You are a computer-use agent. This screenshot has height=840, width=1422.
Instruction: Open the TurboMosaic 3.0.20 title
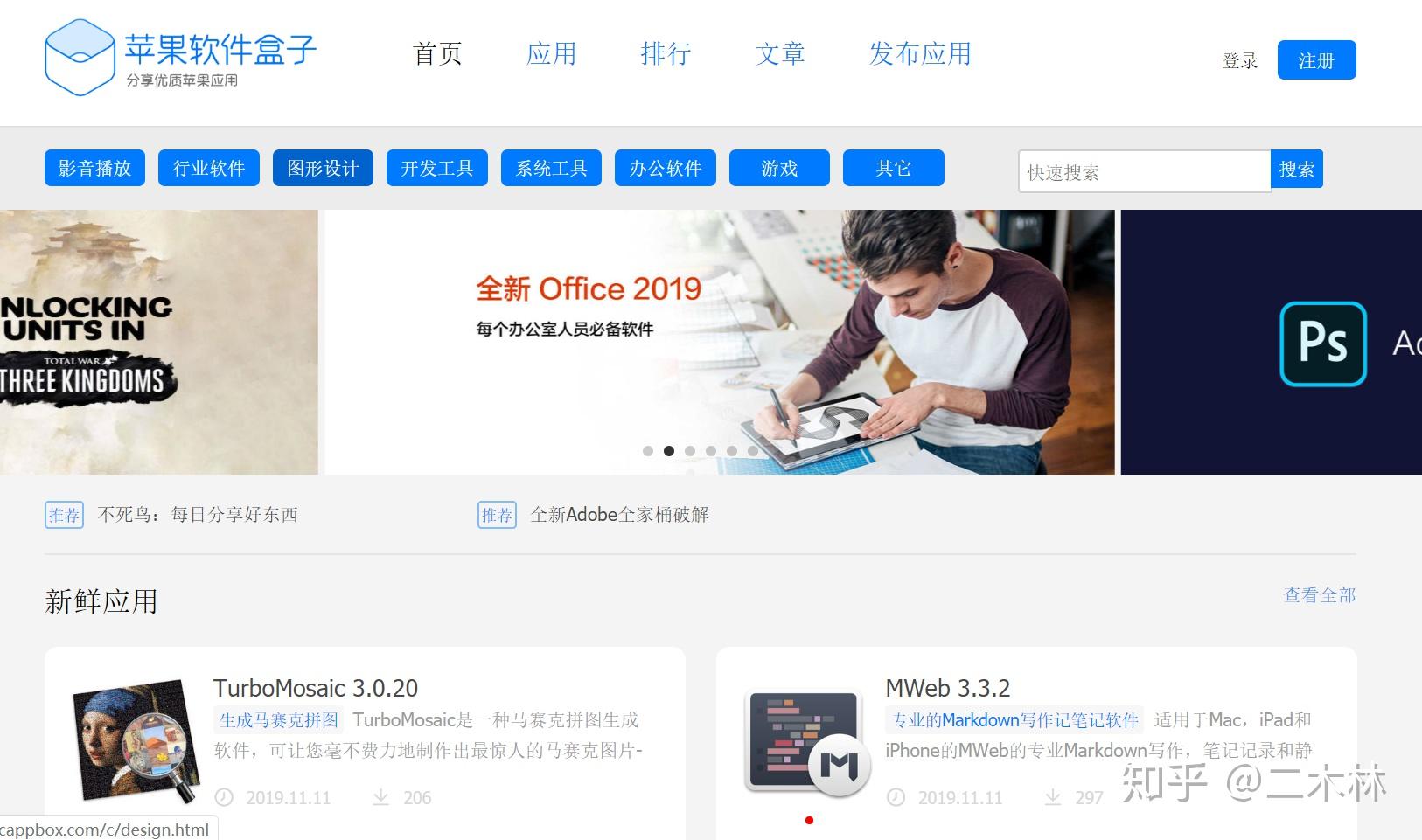pyautogui.click(x=316, y=688)
